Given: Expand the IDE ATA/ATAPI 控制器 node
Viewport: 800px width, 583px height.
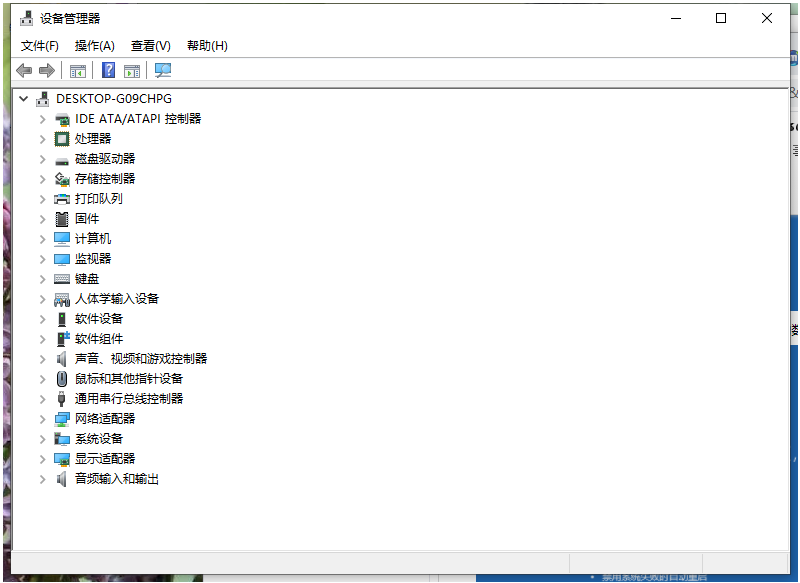Looking at the screenshot, I should [x=42, y=119].
